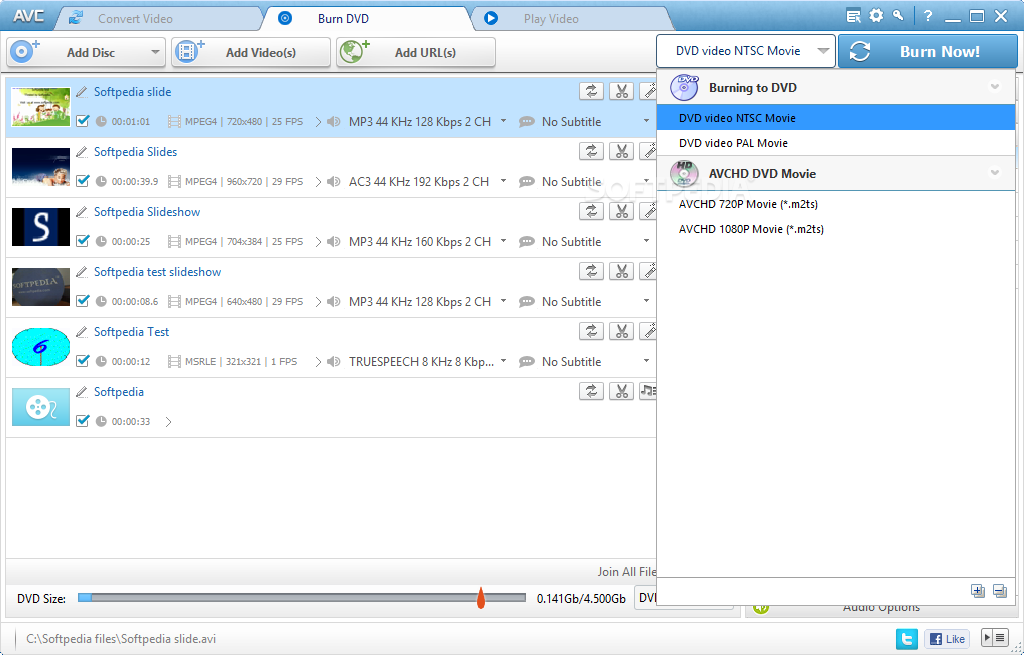Screen dimensions: 1024x655
Task: Click the DVD Size capacity bar
Action: pos(302,598)
